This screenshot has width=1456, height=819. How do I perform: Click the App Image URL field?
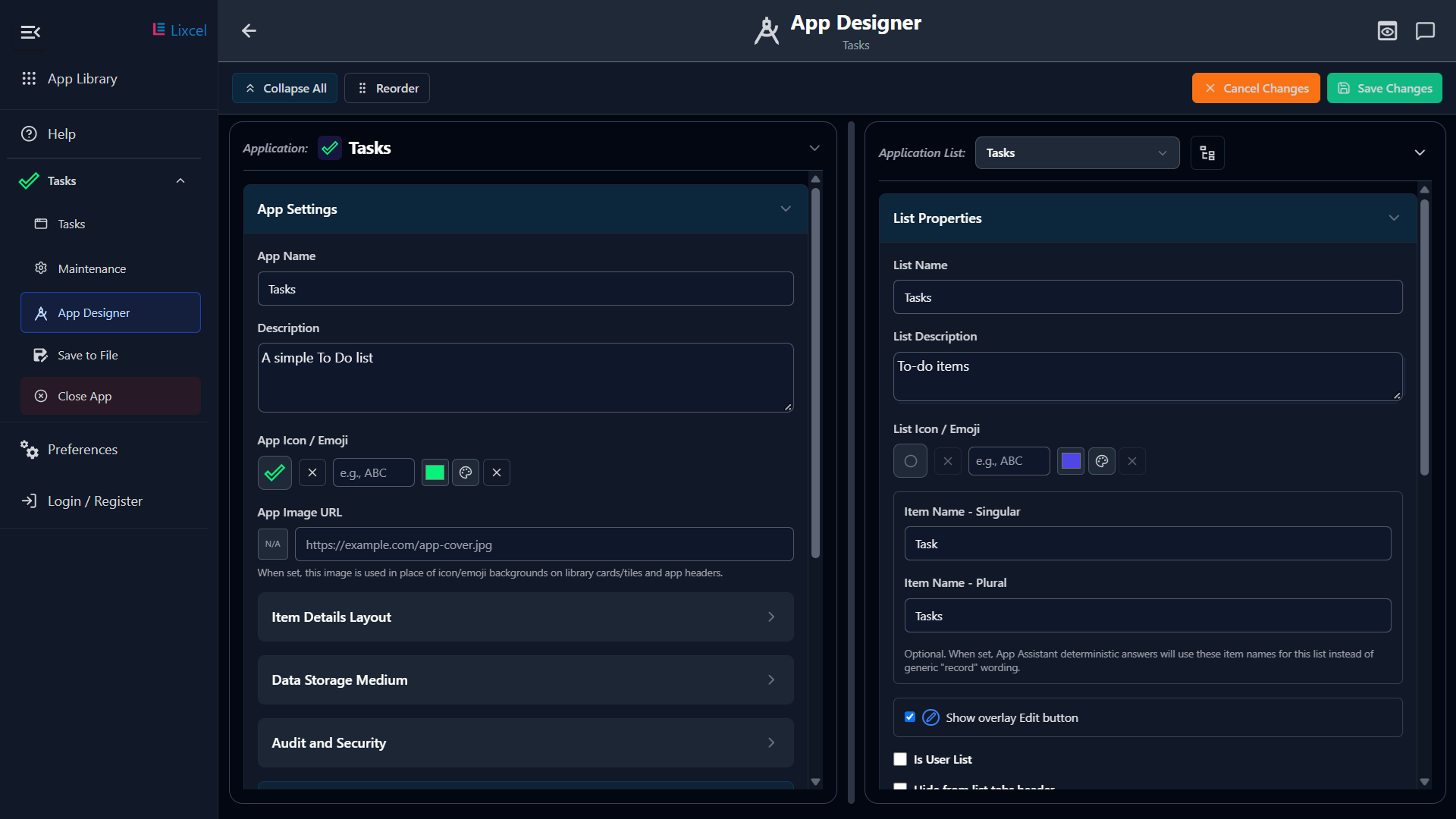point(544,544)
